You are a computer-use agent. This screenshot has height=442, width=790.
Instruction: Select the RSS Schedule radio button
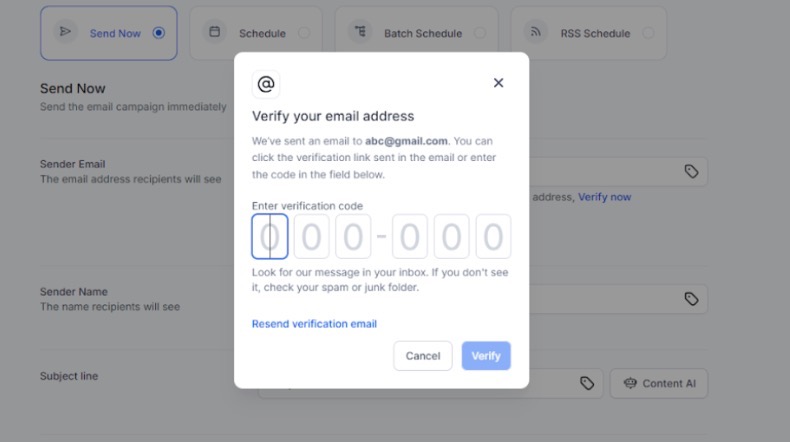point(648,33)
